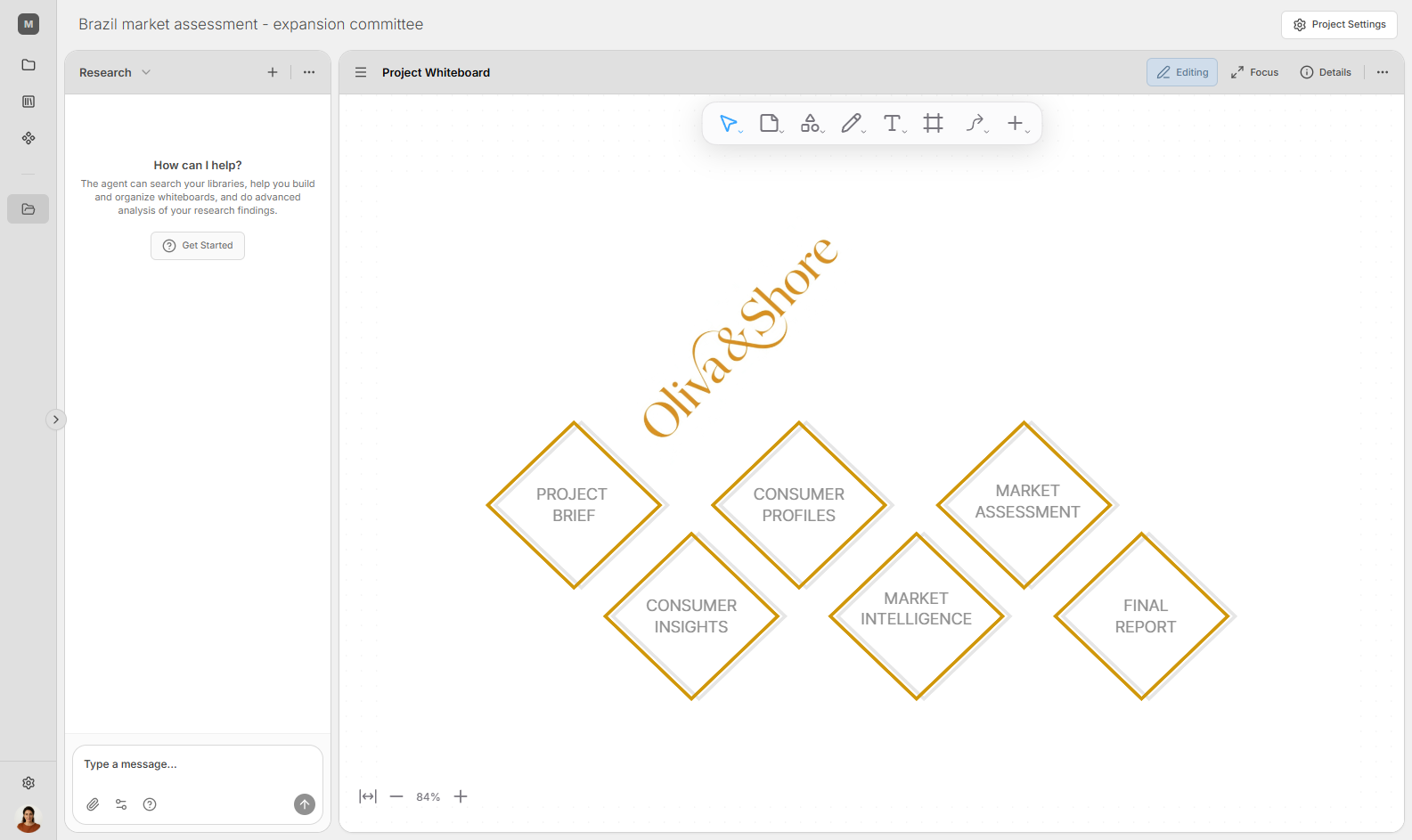Click the project title text
This screenshot has height=840, width=1412.
[x=250, y=24]
